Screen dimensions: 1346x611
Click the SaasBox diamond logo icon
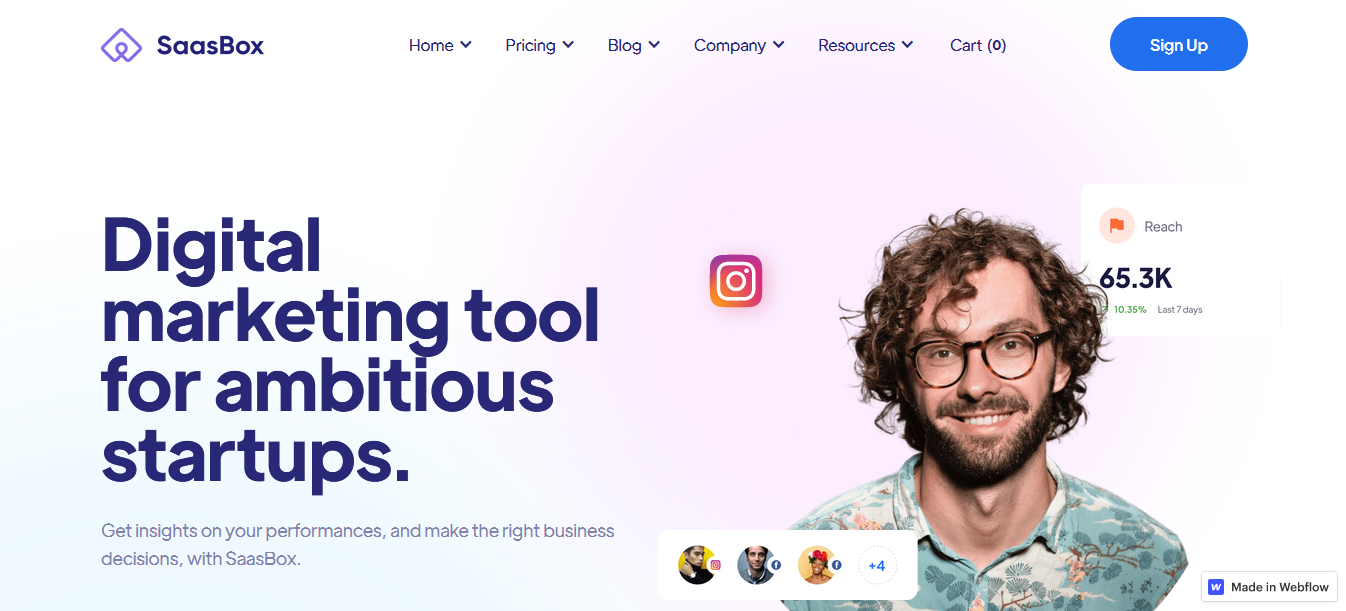click(x=122, y=45)
